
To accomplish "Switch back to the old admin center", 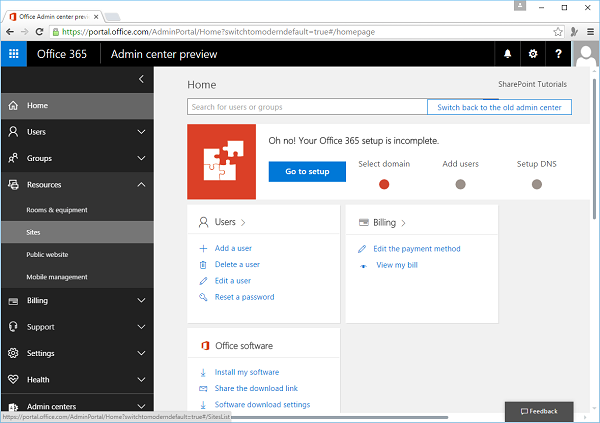I will pyautogui.click(x=499, y=107).
